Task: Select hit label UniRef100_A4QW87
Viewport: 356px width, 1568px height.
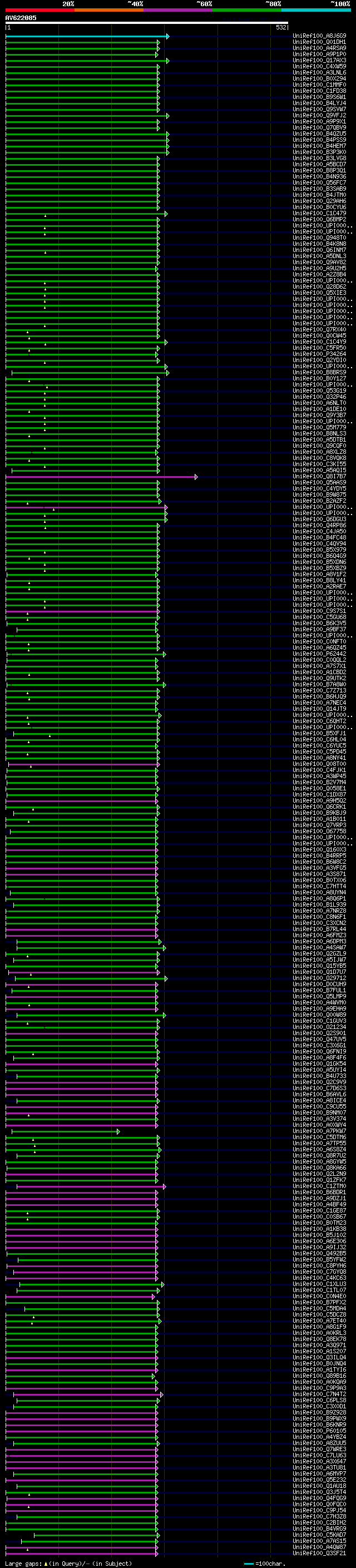Action: tap(319, 1547)
